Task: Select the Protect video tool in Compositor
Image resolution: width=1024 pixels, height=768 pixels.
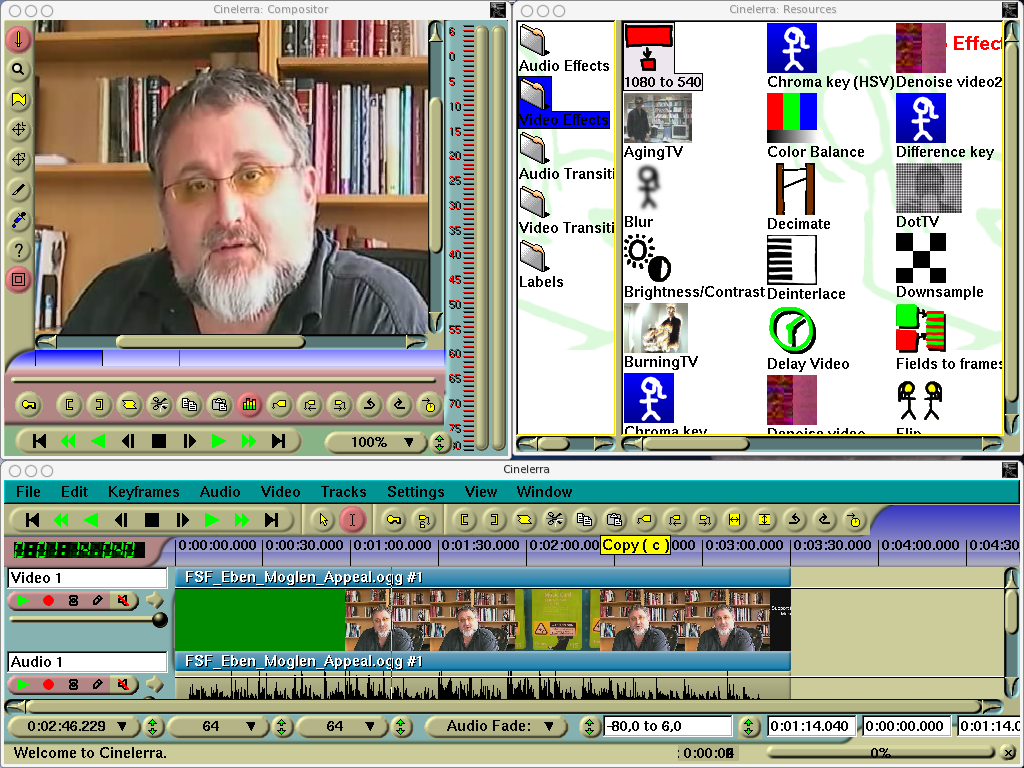Action: pyautogui.click(x=18, y=39)
